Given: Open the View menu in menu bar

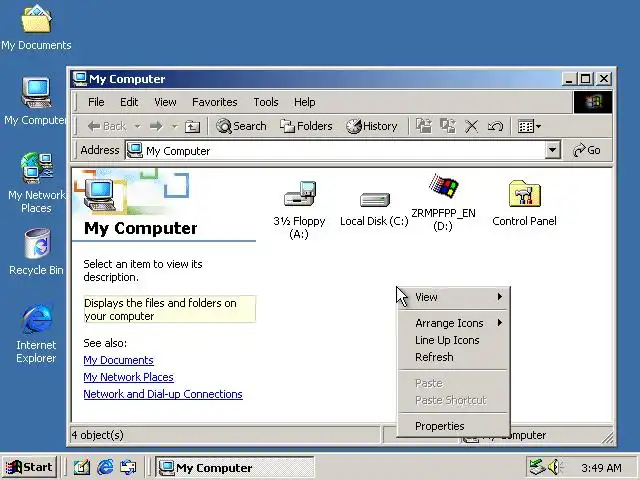Looking at the screenshot, I should 165,102.
